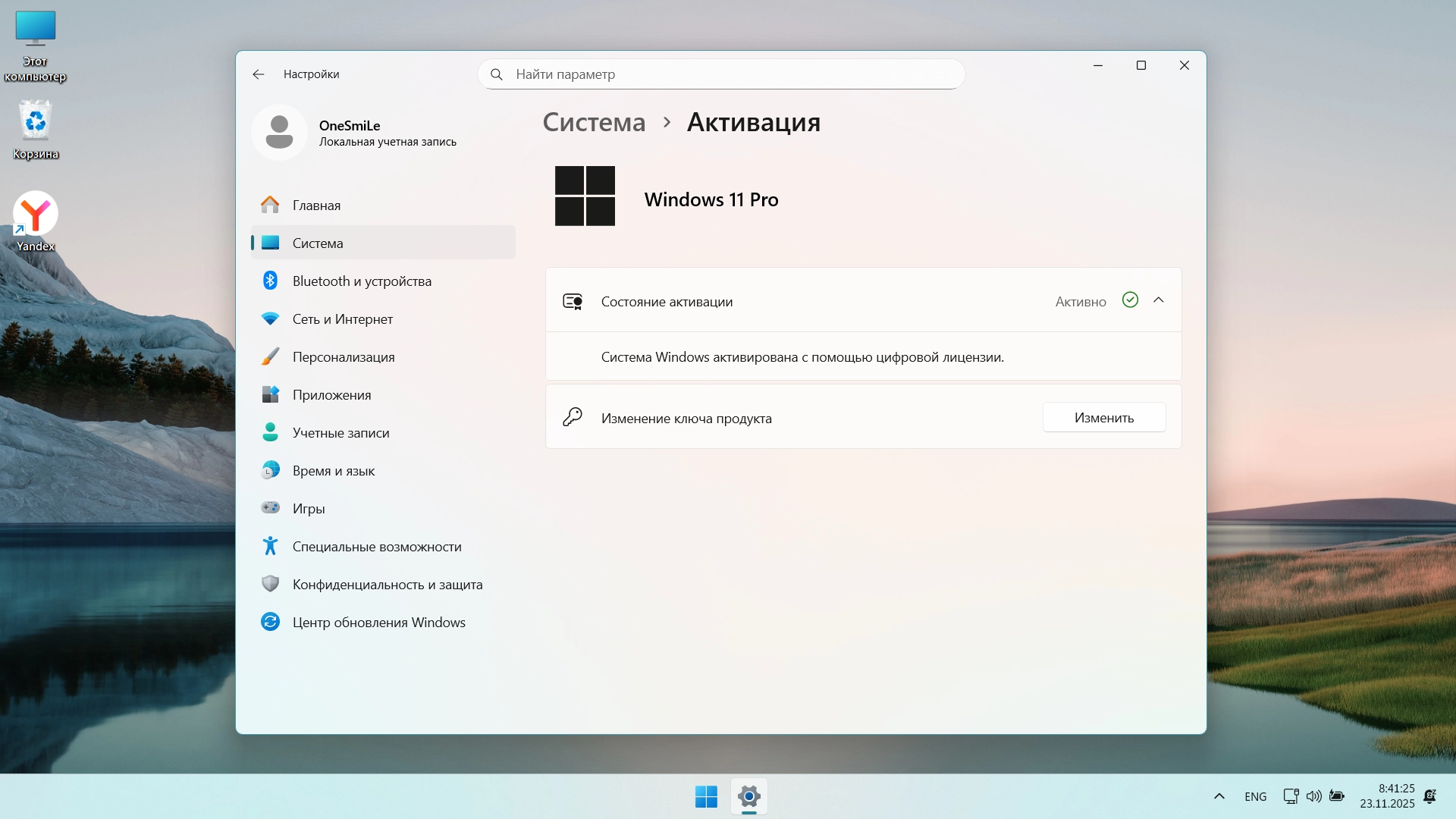Open the Windows Start menu
1456x819 pixels.
click(x=706, y=797)
